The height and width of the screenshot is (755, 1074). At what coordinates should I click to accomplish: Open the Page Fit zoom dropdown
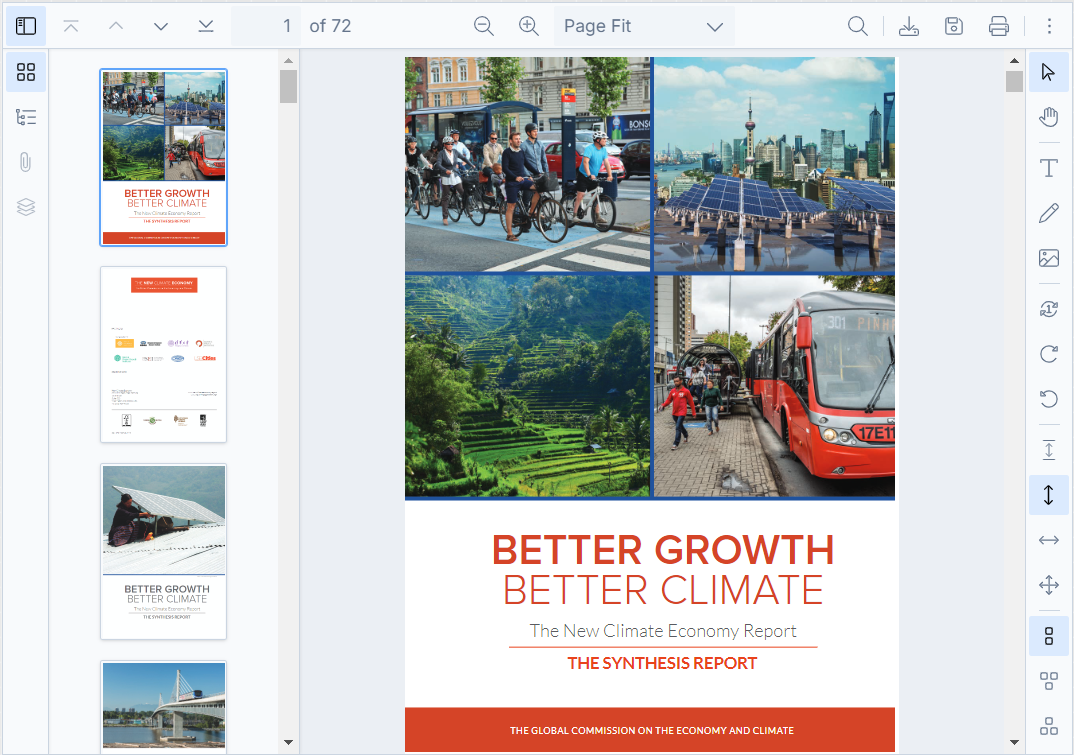643,26
